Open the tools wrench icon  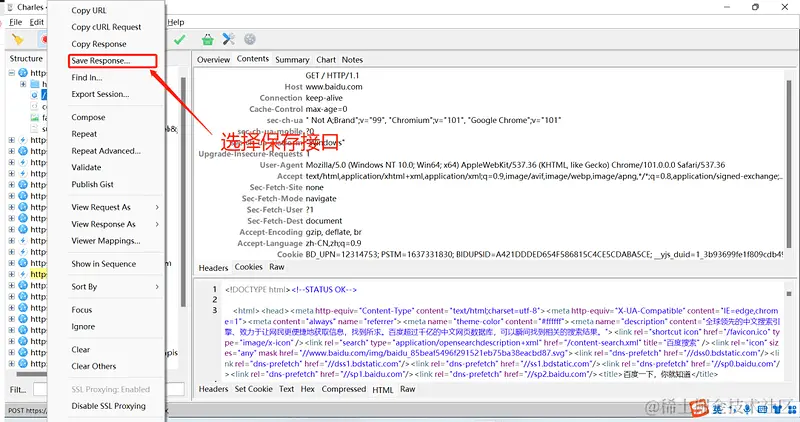click(x=228, y=39)
